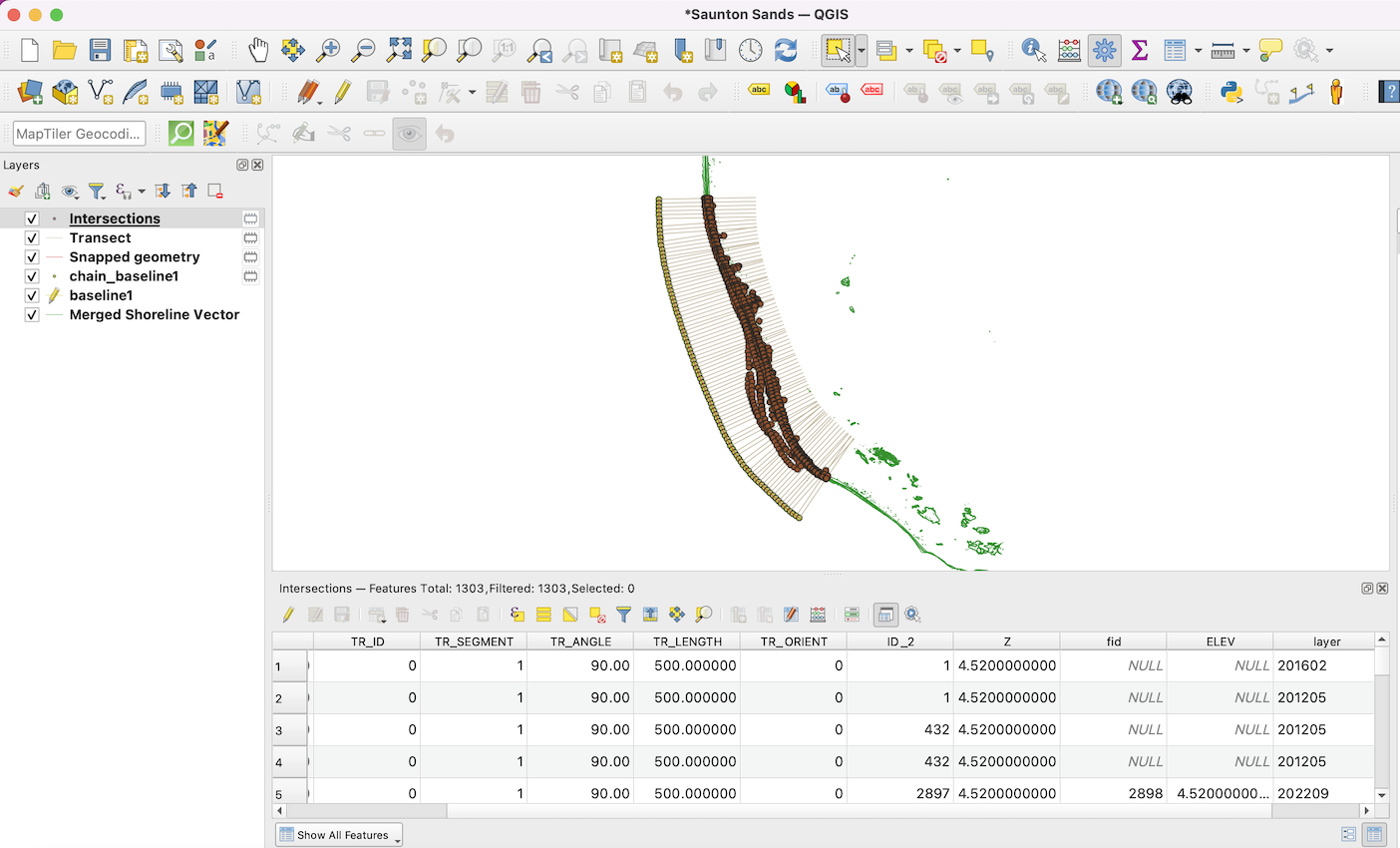Sort by the TR_LENGTH column header
This screenshot has height=848, width=1400.
pos(687,641)
